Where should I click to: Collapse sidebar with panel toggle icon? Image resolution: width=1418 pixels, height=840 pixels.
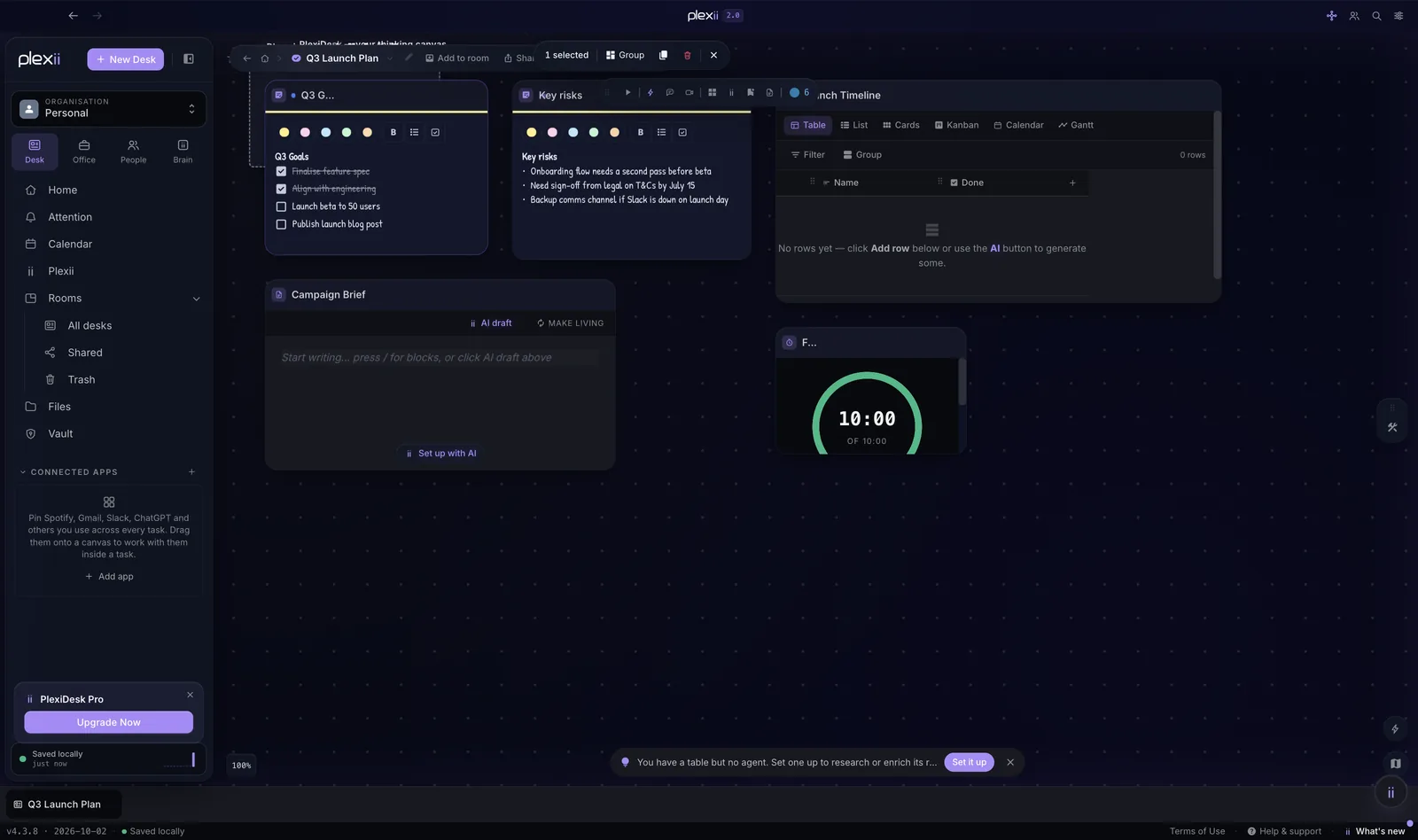[x=189, y=58]
